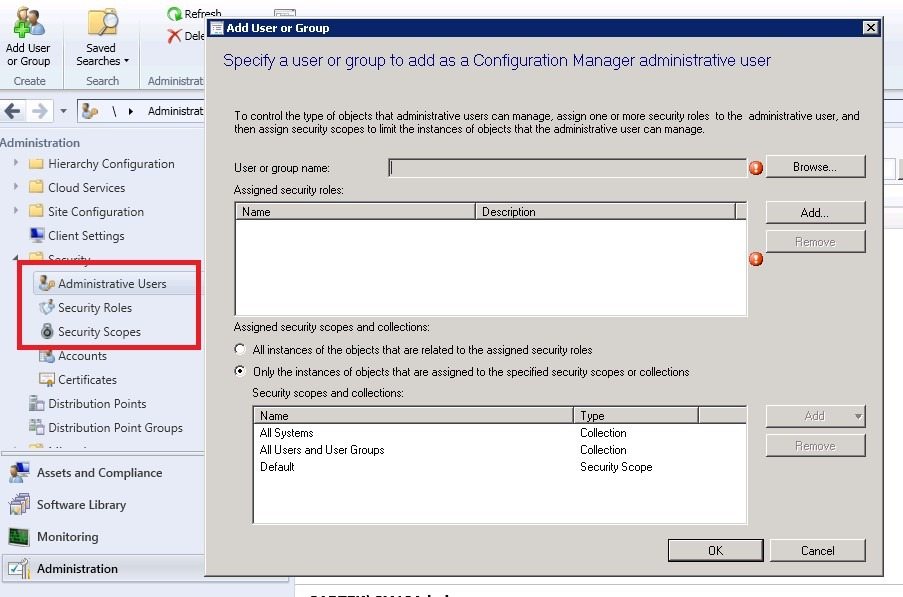The height and width of the screenshot is (597, 903).
Task: Select Client Settings in the tree
Action: point(86,235)
